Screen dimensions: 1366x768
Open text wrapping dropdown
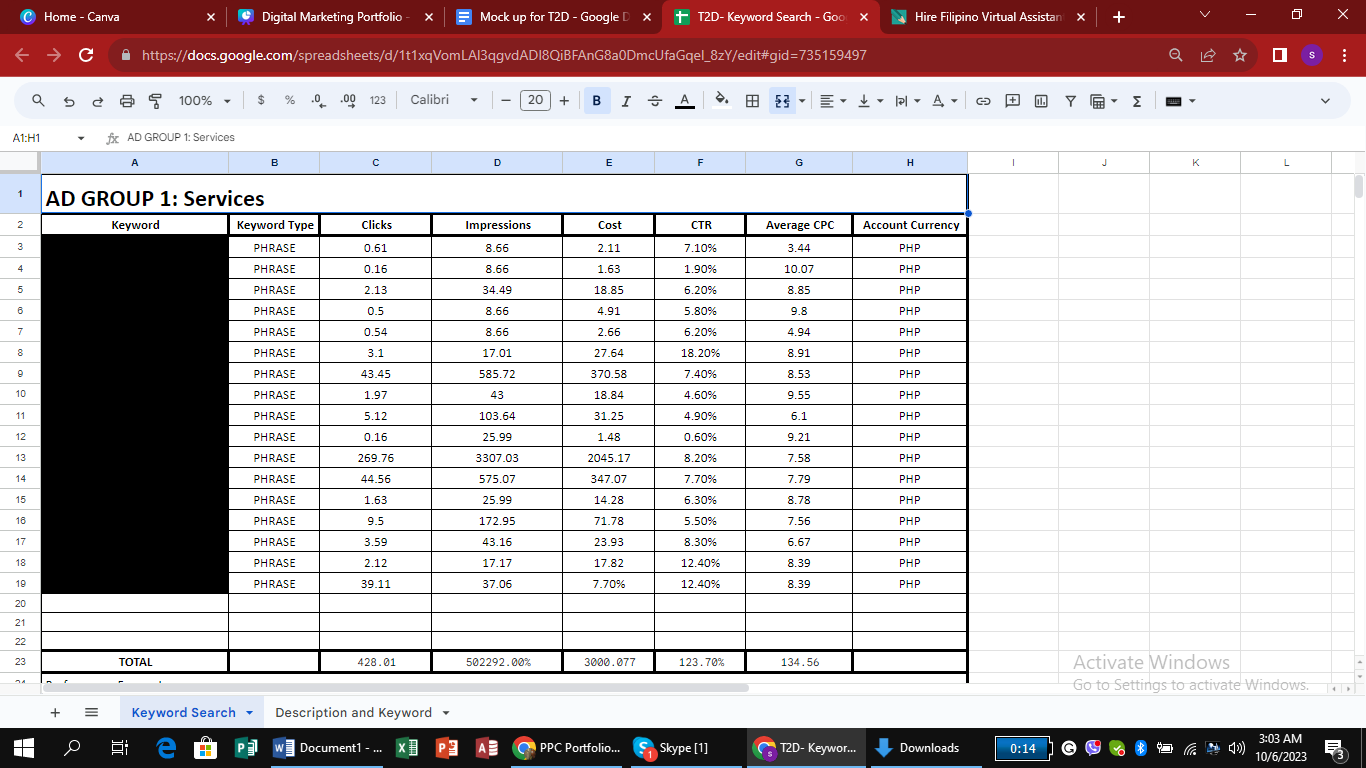[x=907, y=101]
